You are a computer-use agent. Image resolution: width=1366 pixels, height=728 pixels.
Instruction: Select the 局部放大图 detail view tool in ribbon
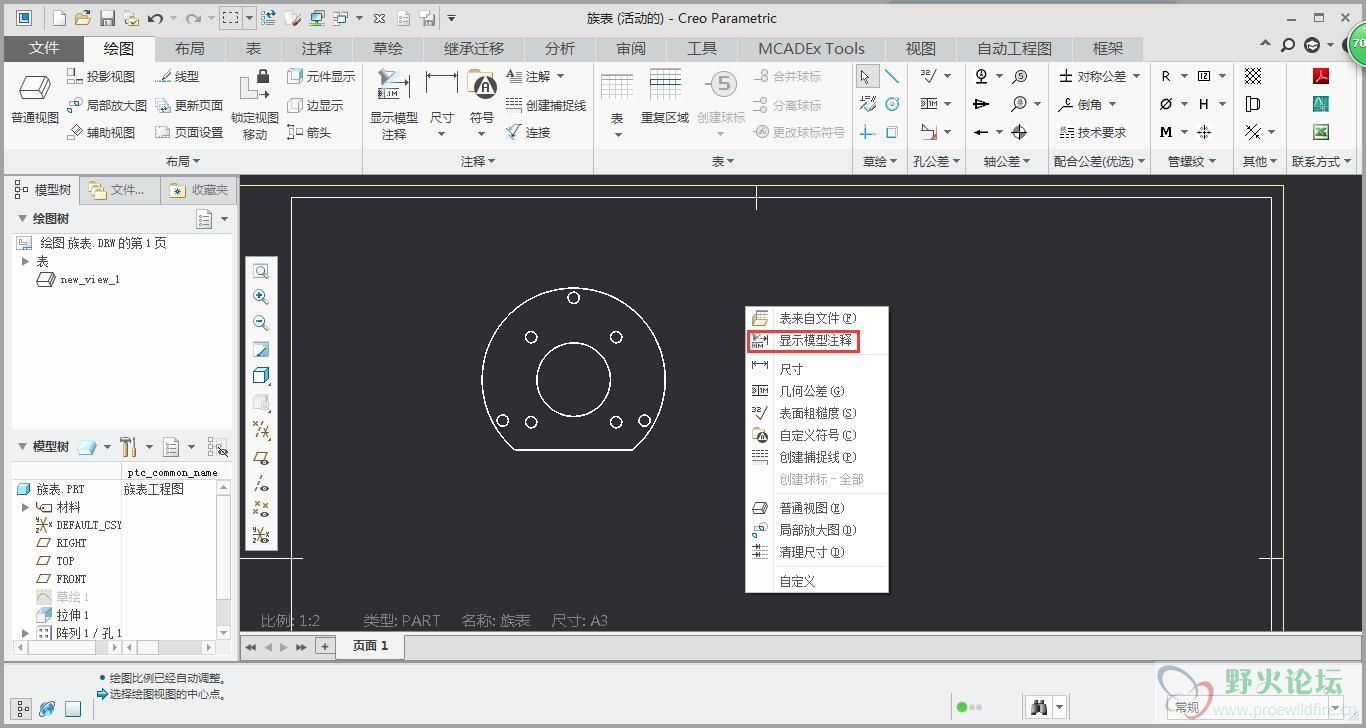[106, 105]
